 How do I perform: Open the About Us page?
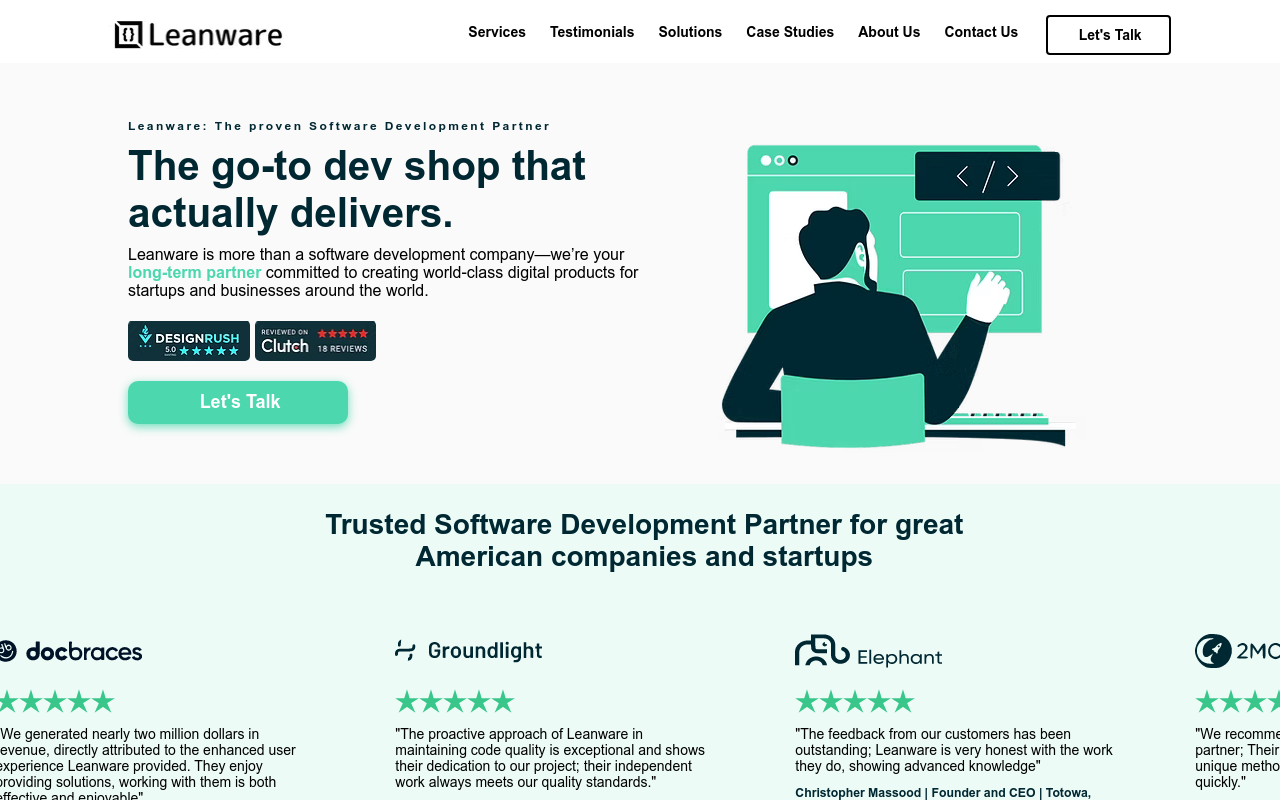pos(889,32)
